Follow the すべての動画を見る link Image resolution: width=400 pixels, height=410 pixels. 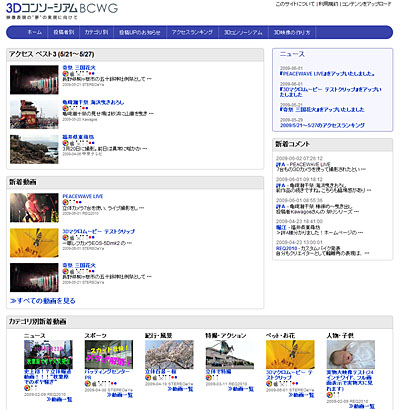click(43, 301)
